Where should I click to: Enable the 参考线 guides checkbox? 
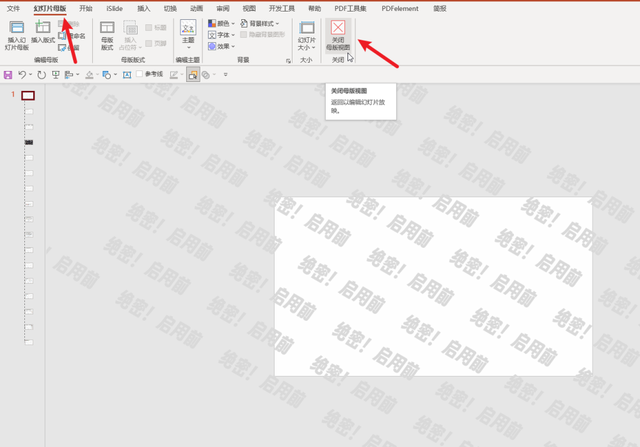click(140, 74)
